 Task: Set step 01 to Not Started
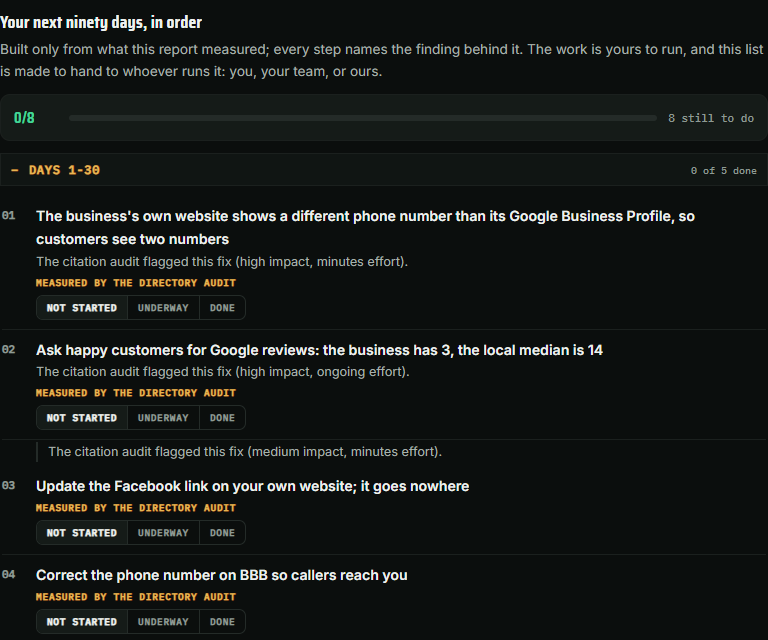point(82,308)
